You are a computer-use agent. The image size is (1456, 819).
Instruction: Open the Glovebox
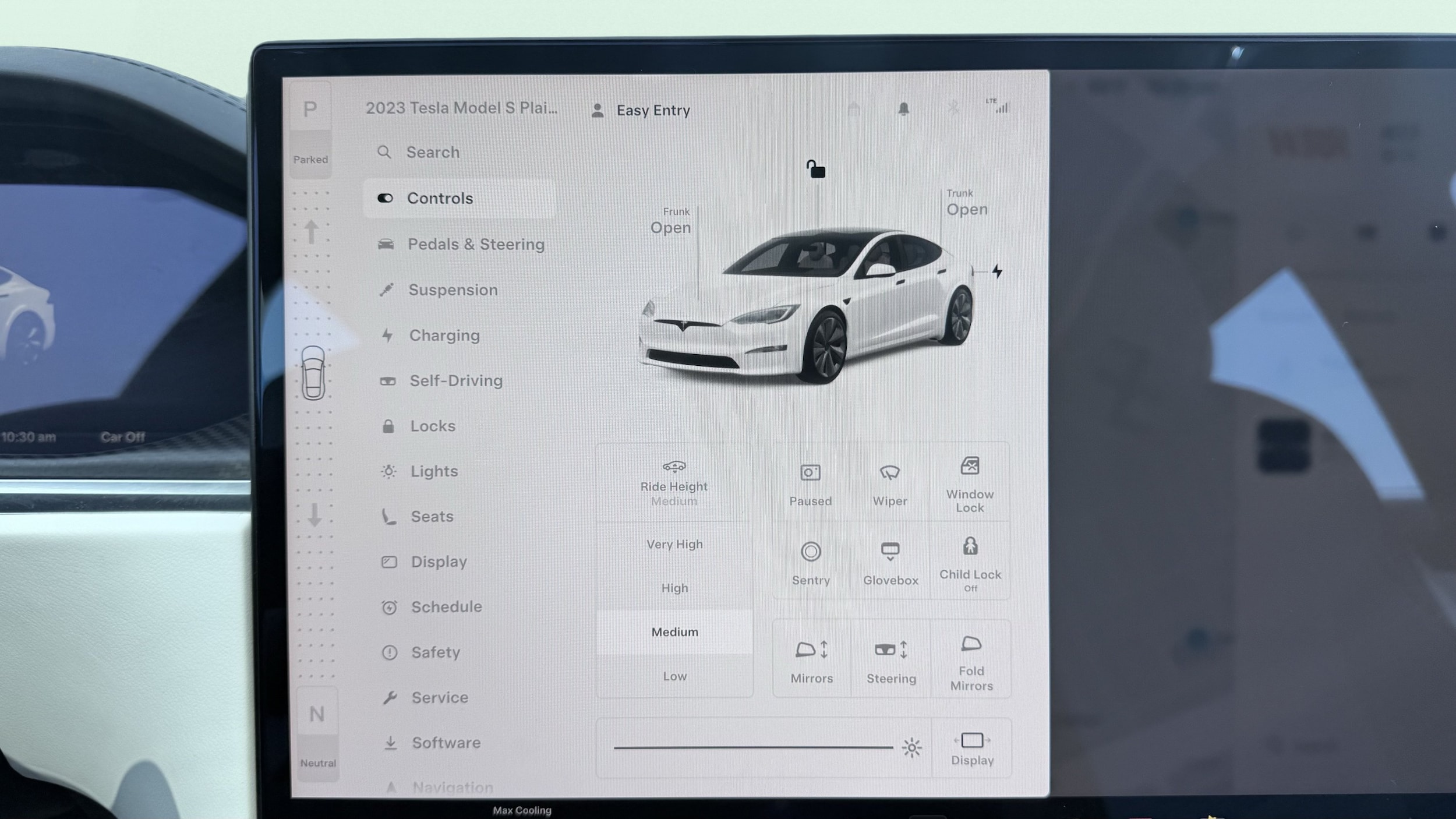click(x=890, y=562)
